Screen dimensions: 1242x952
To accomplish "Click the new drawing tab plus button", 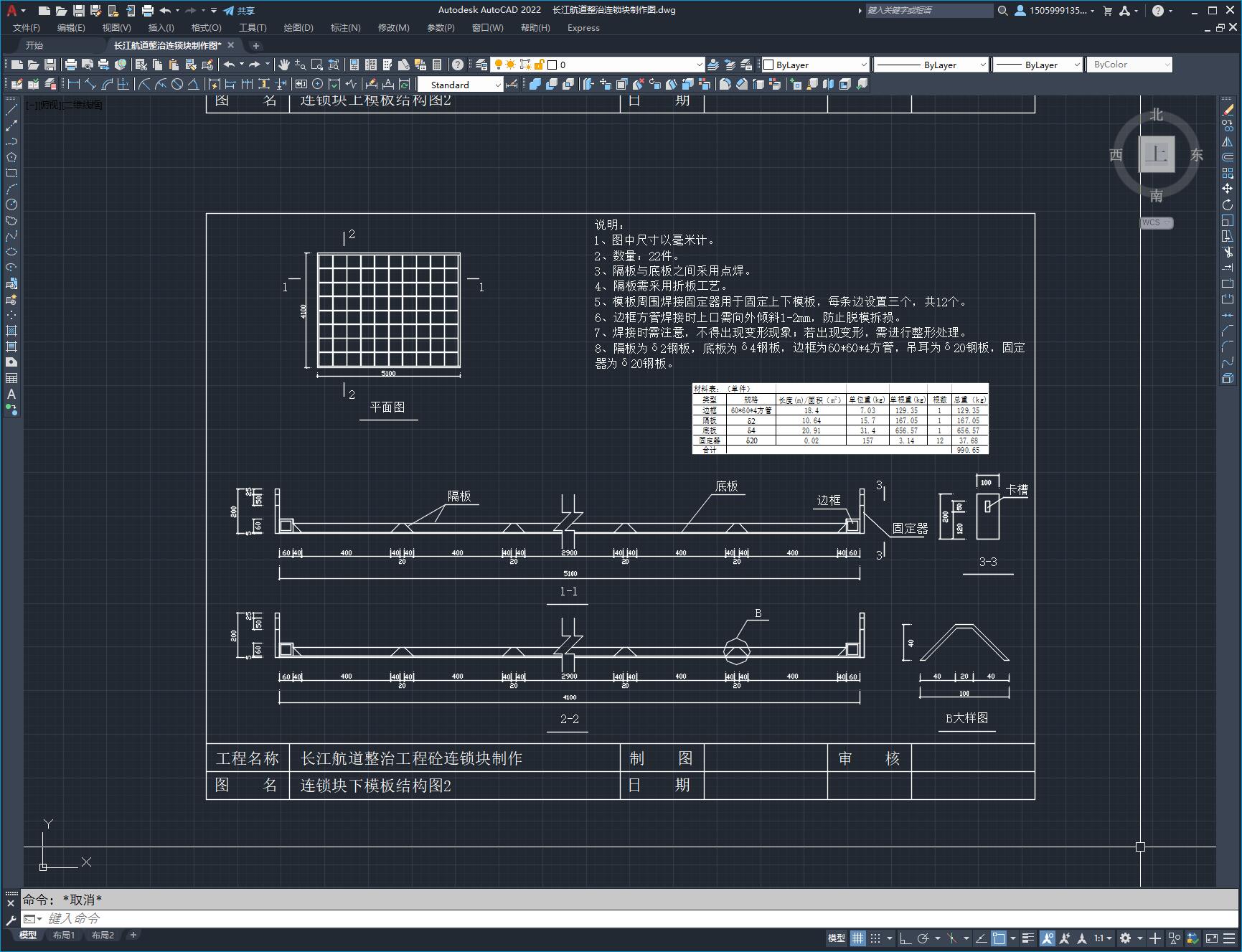I will tap(255, 45).
